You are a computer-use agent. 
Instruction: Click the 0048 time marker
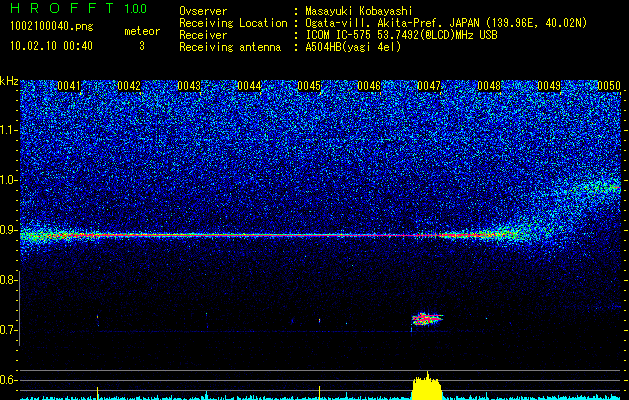tap(489, 86)
